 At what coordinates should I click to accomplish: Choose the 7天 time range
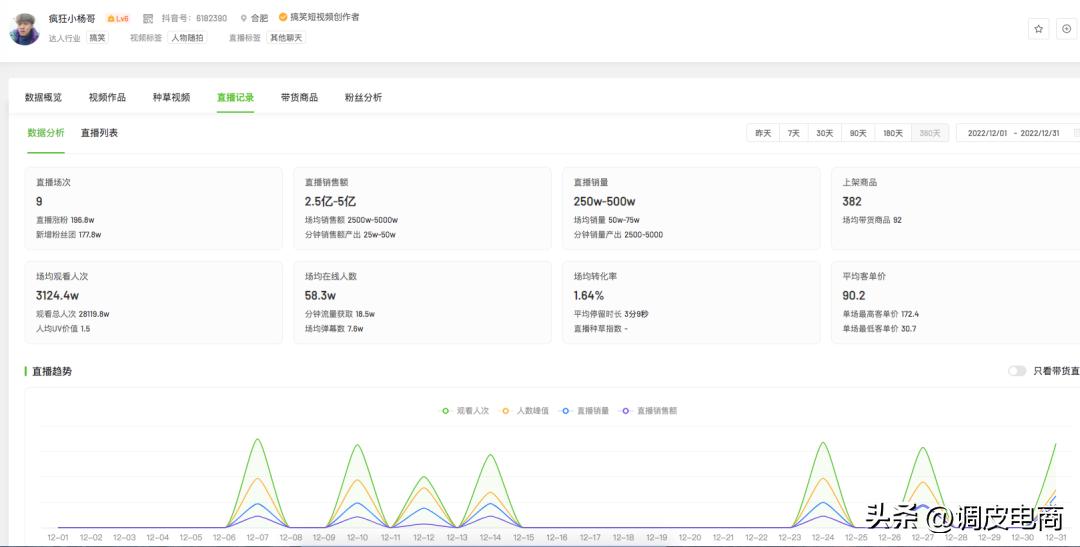(794, 133)
